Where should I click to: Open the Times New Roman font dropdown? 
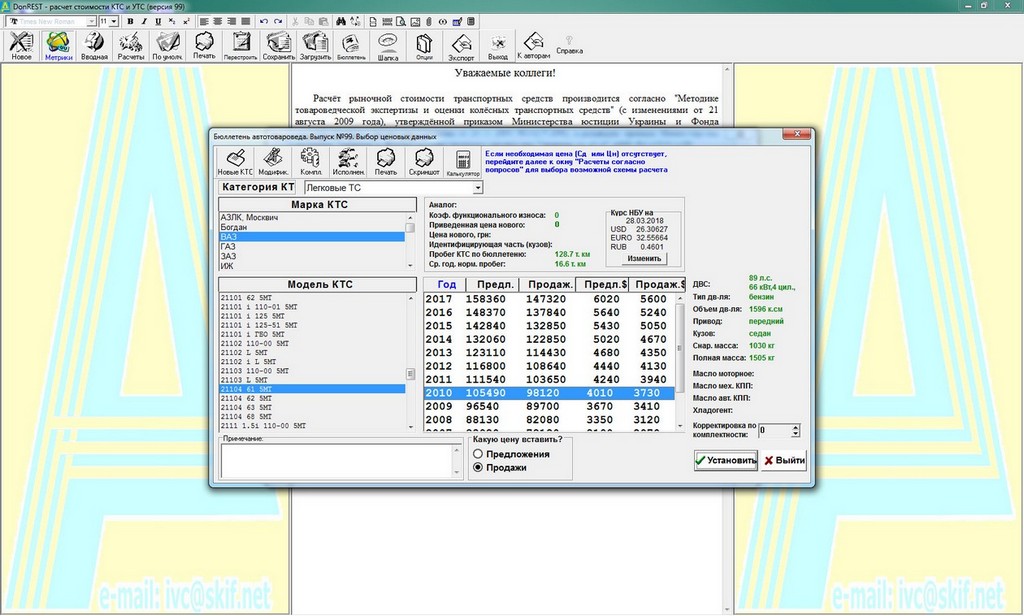pos(92,21)
